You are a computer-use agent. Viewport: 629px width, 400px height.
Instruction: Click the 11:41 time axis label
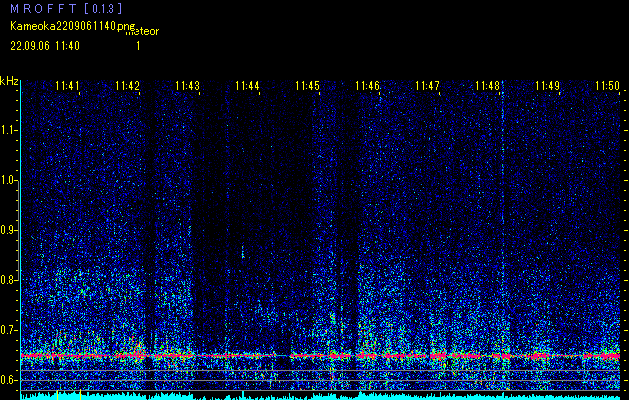pyautogui.click(x=67, y=85)
